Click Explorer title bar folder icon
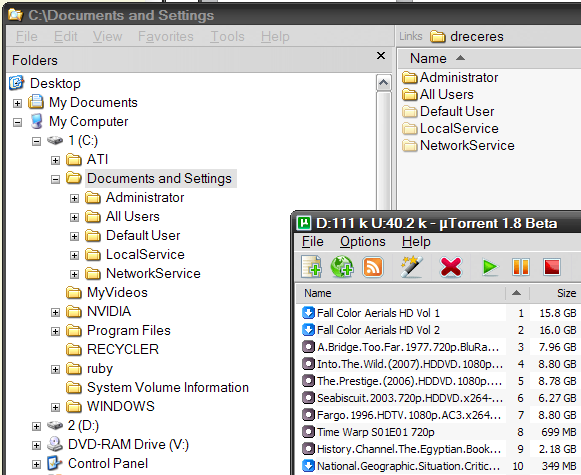Image resolution: width=581 pixels, height=475 pixels. tap(15, 15)
